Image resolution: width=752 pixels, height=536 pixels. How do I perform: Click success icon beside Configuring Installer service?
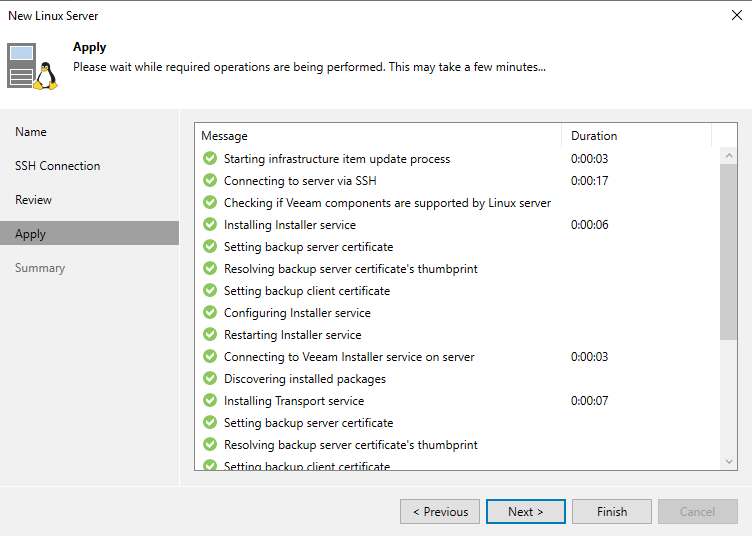[210, 313]
